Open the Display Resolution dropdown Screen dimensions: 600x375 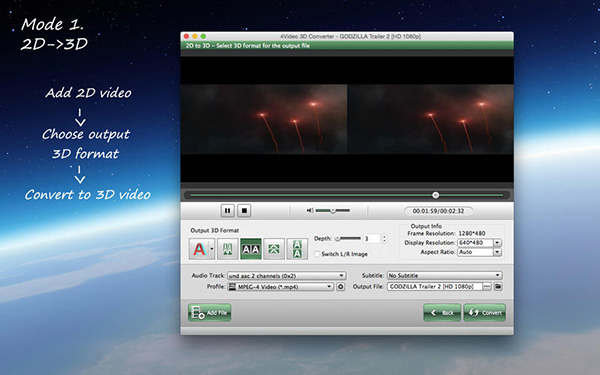497,243
